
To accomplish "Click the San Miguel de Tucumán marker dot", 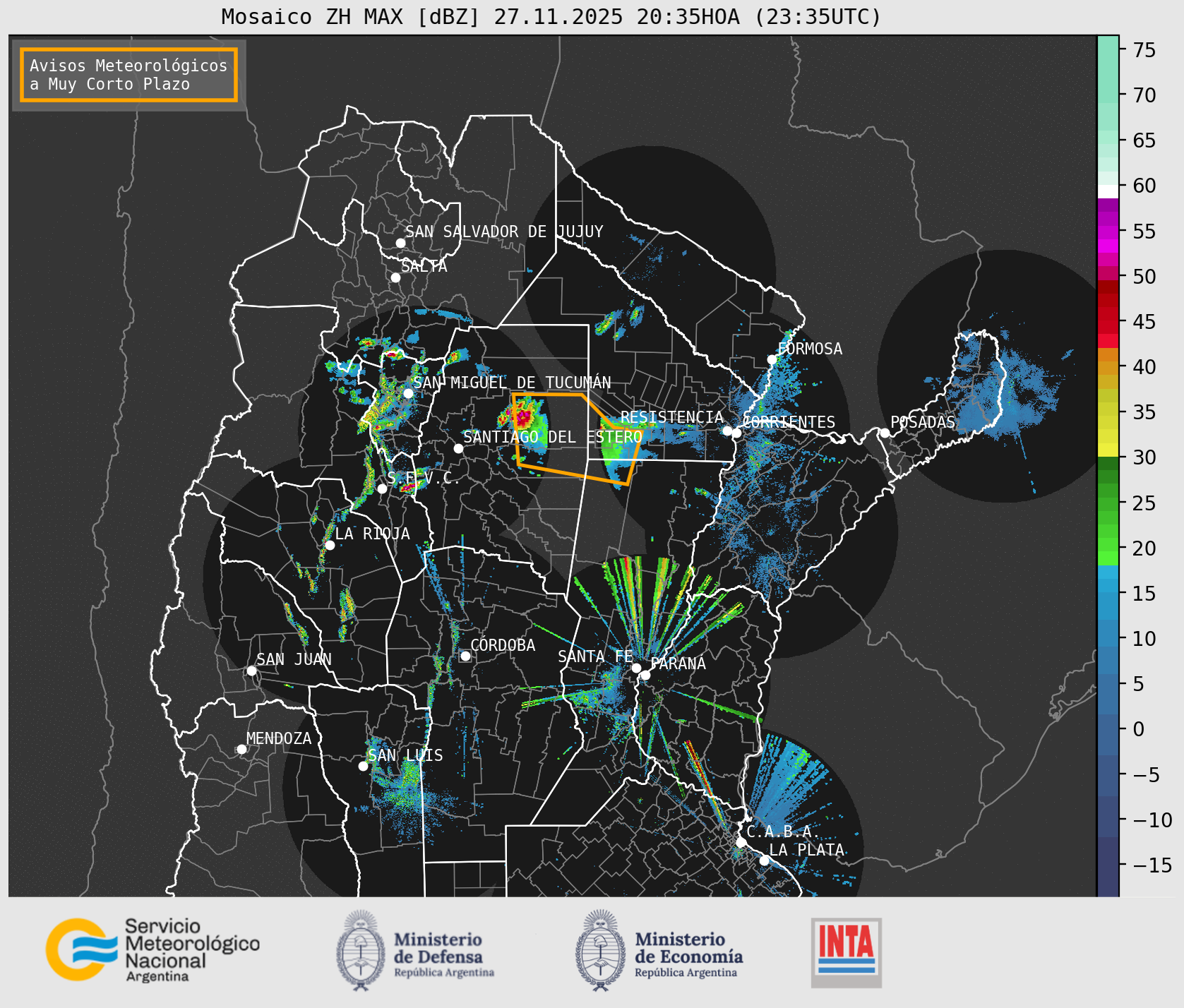I will [x=408, y=393].
